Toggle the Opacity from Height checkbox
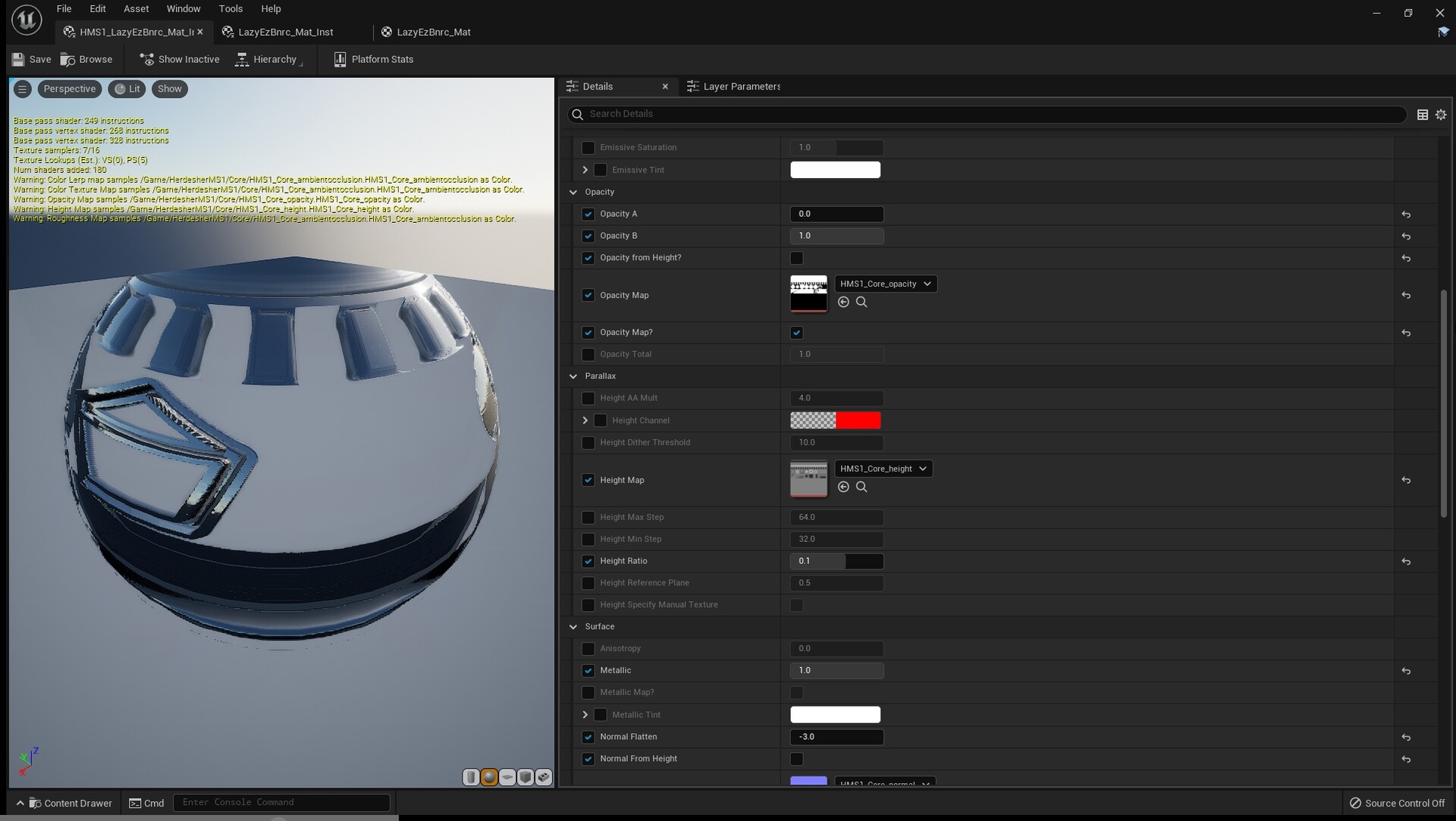 796,259
